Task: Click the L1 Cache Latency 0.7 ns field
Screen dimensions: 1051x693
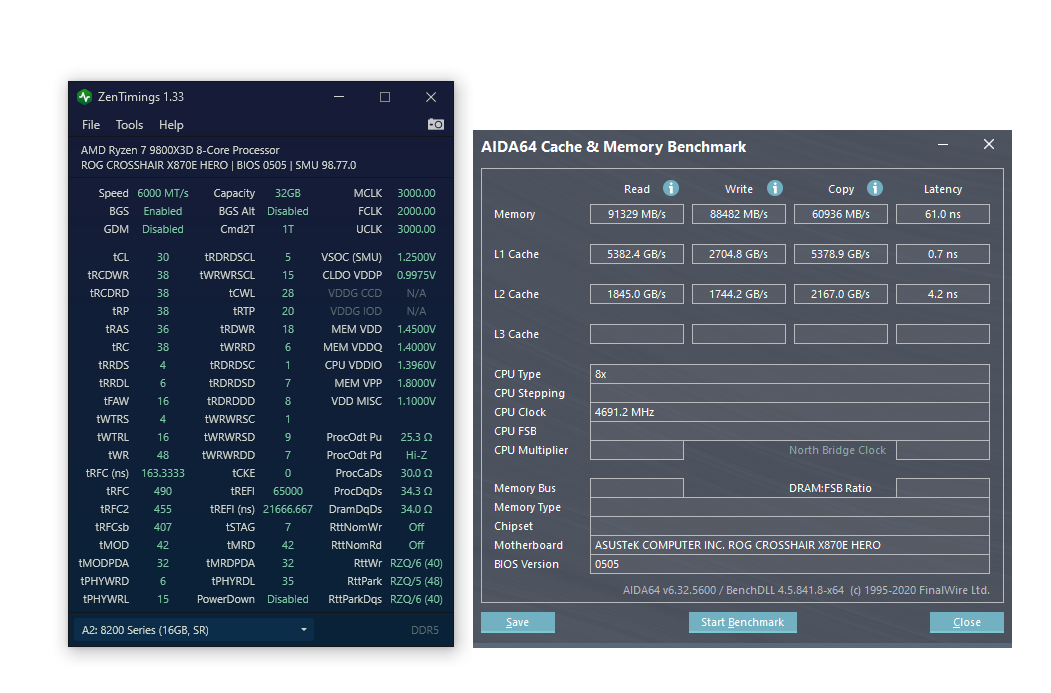Action: point(942,255)
